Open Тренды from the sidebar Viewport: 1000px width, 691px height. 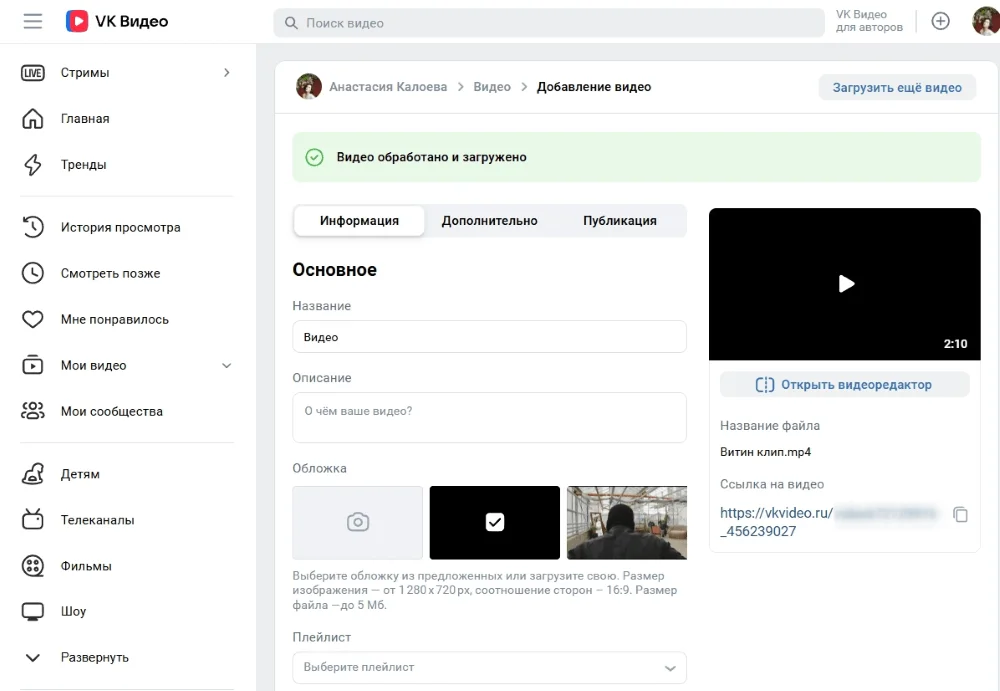[x=83, y=165]
